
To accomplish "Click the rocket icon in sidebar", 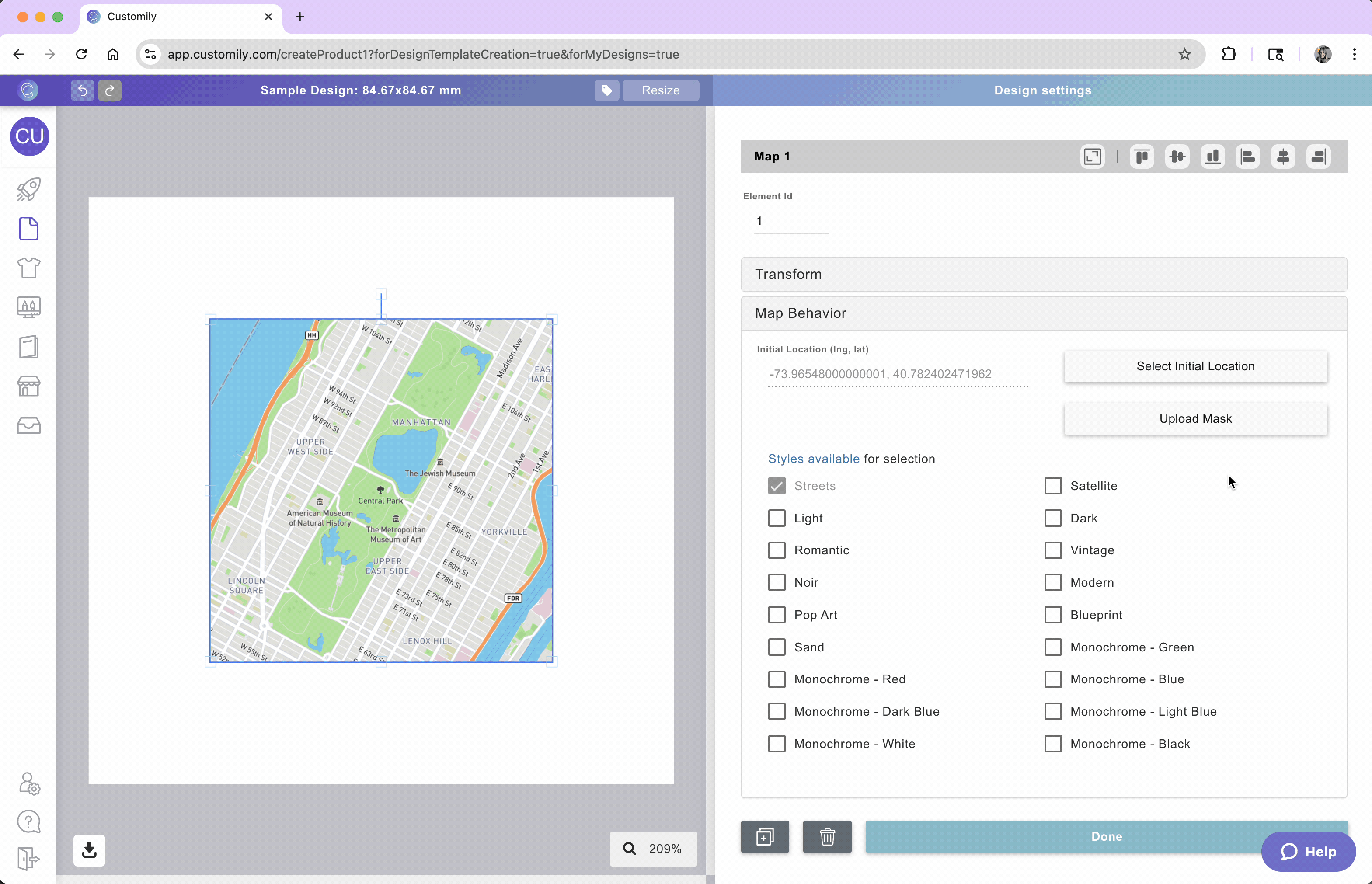I will [28, 189].
